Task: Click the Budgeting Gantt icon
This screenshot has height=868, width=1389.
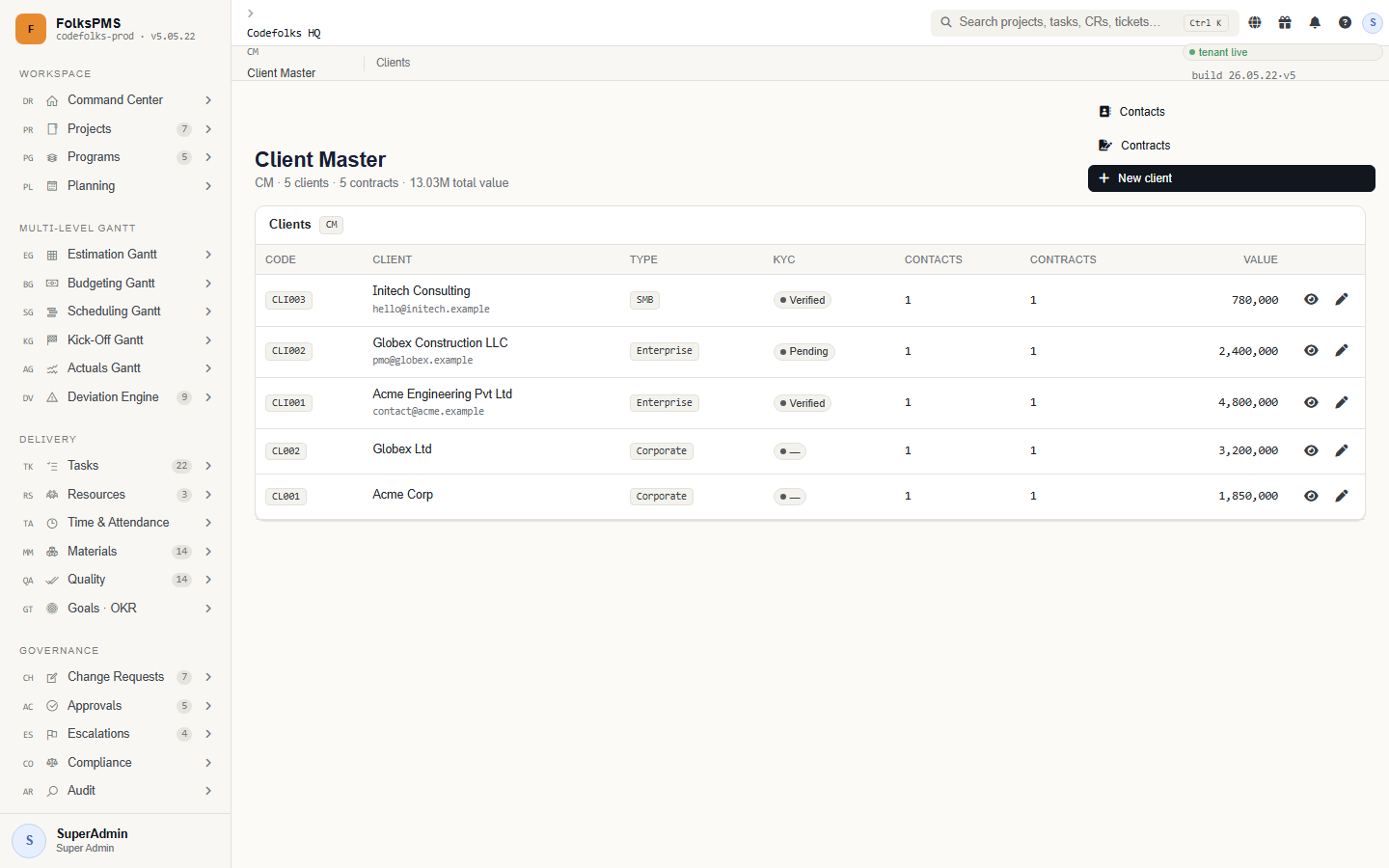Action: pos(52,284)
